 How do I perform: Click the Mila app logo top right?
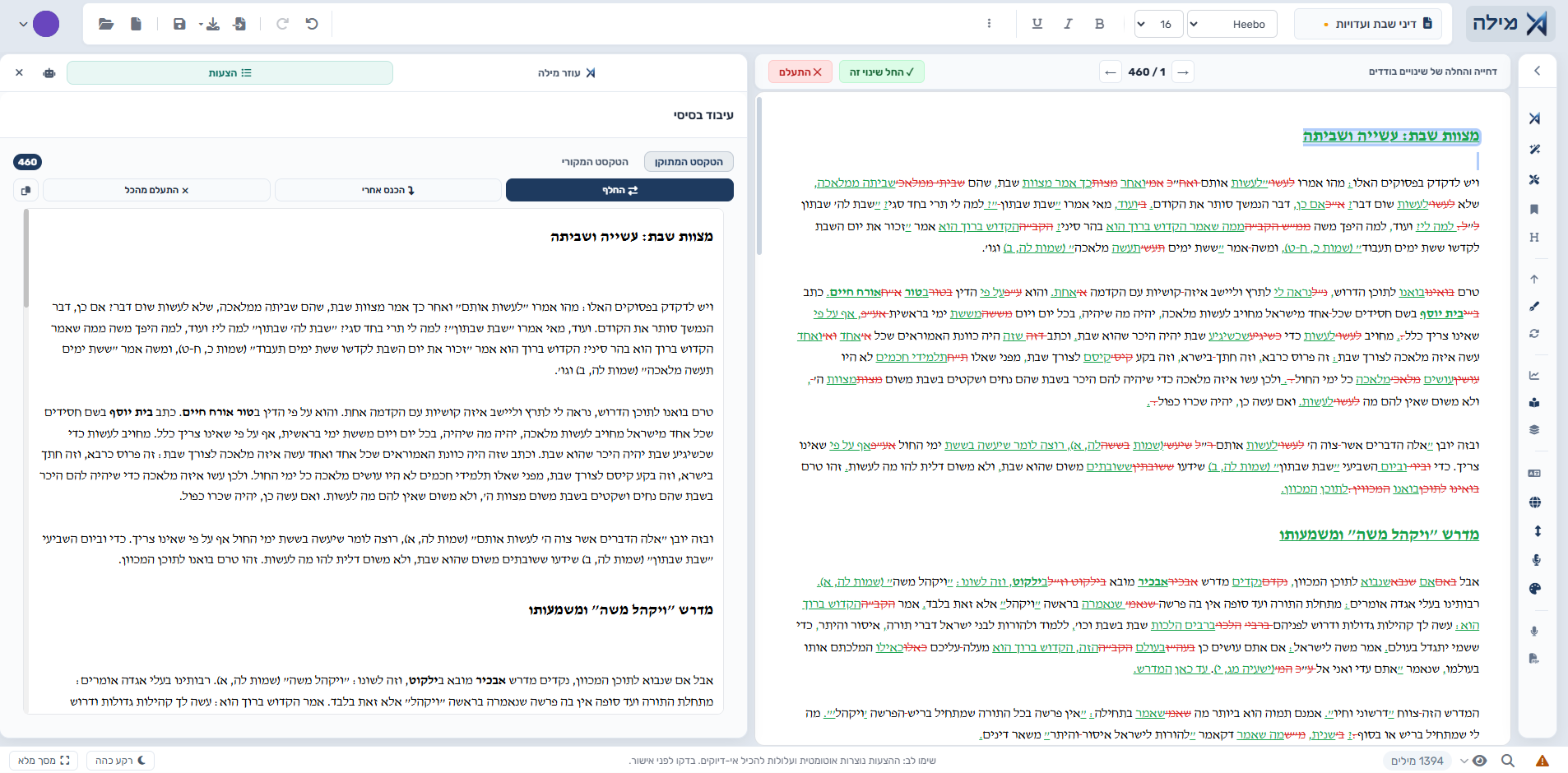coord(1510,24)
